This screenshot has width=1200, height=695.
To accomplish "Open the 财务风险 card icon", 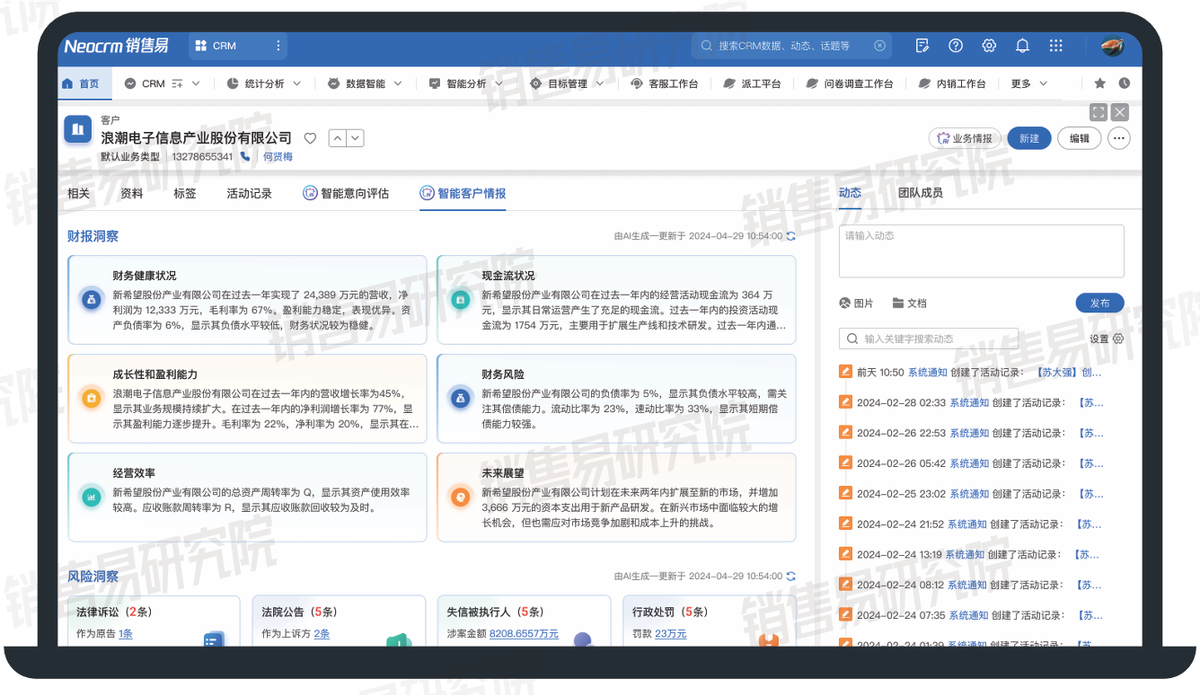I will coord(460,397).
